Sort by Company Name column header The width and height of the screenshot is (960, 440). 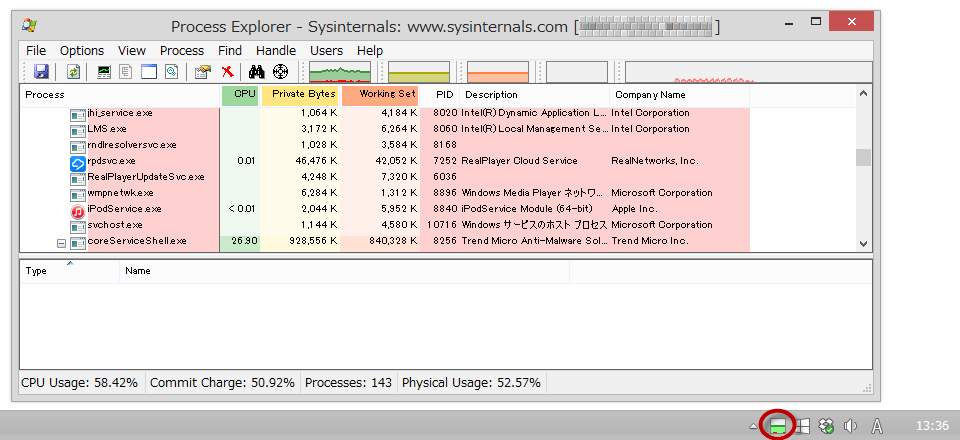pos(680,95)
